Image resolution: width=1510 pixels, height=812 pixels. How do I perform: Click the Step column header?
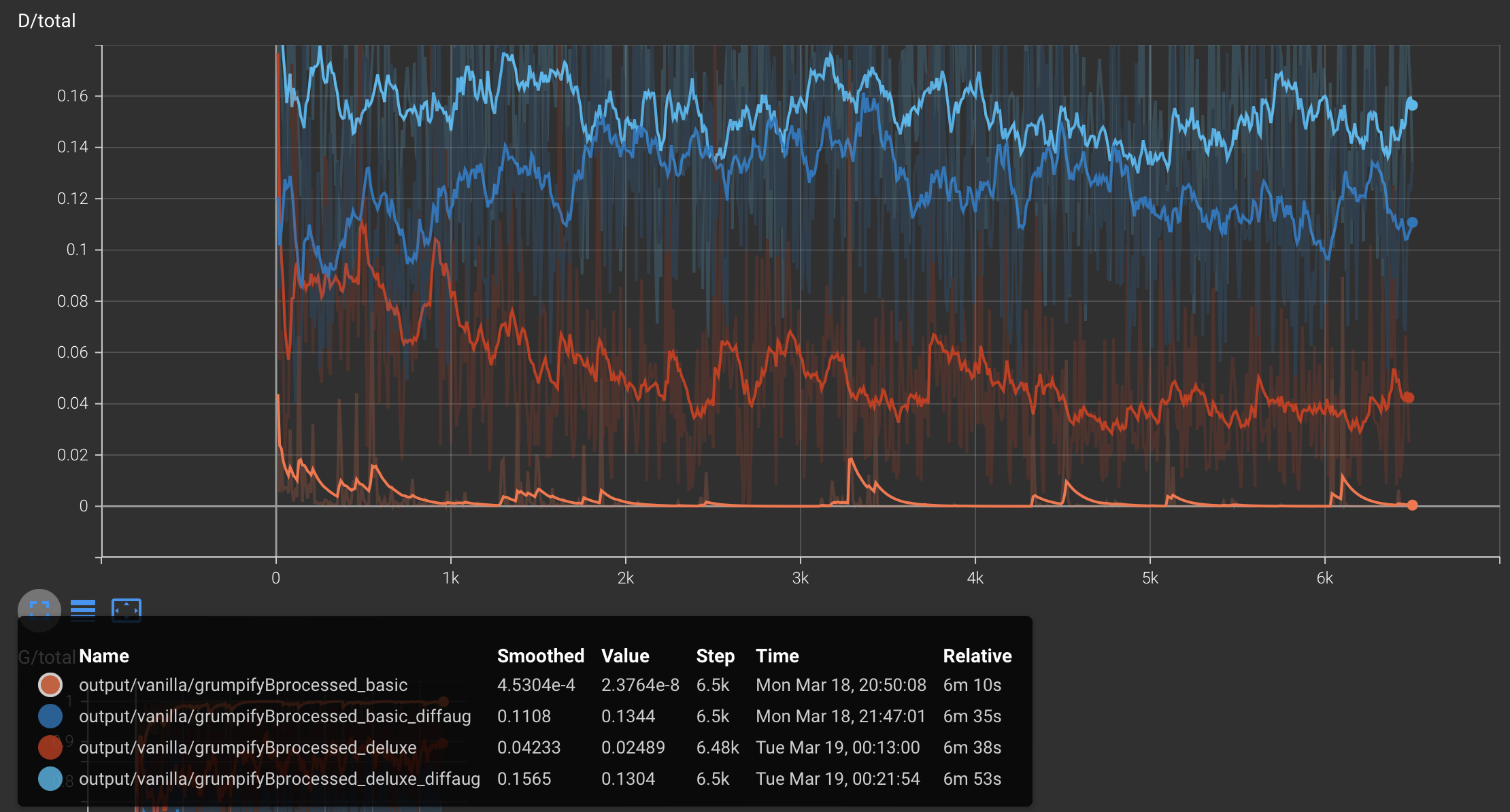[715, 656]
